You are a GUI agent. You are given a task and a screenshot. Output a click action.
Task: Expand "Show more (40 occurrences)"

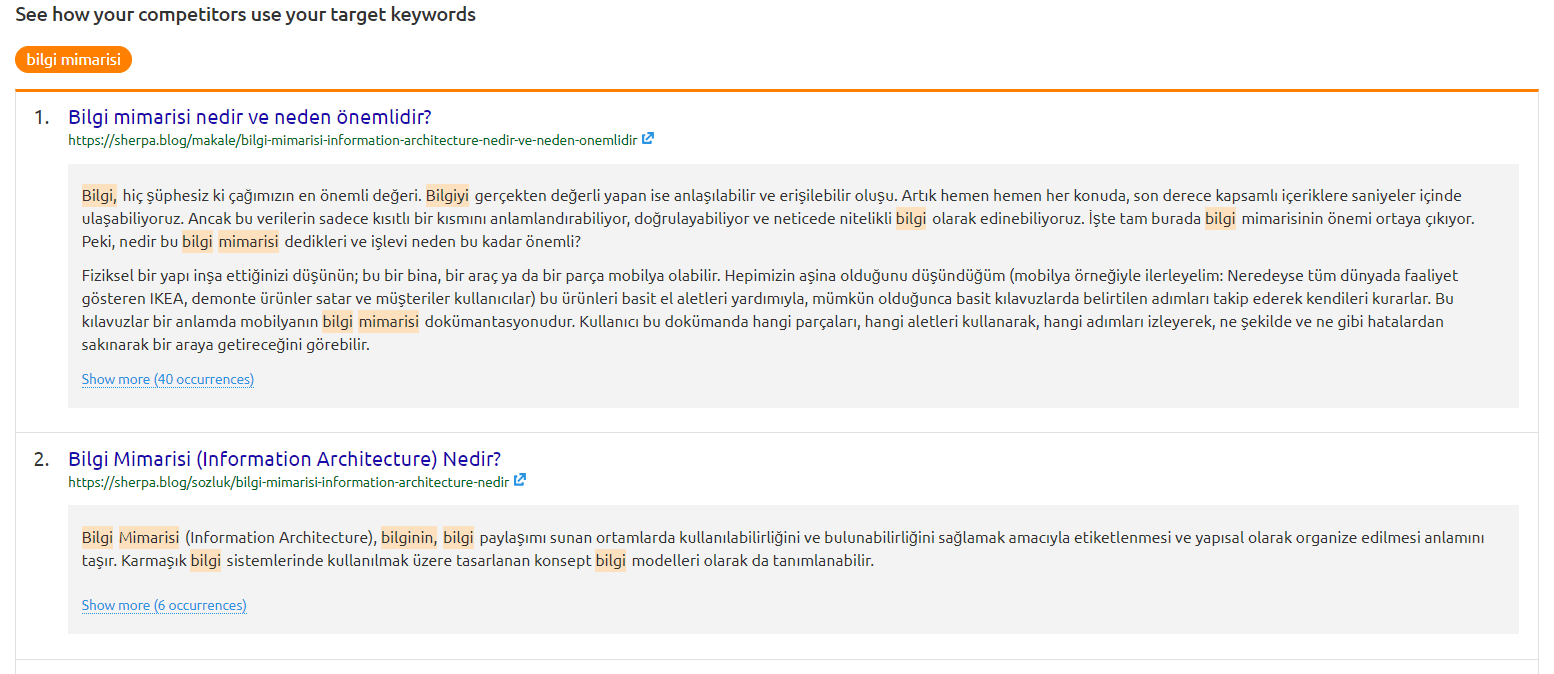pyautogui.click(x=167, y=379)
